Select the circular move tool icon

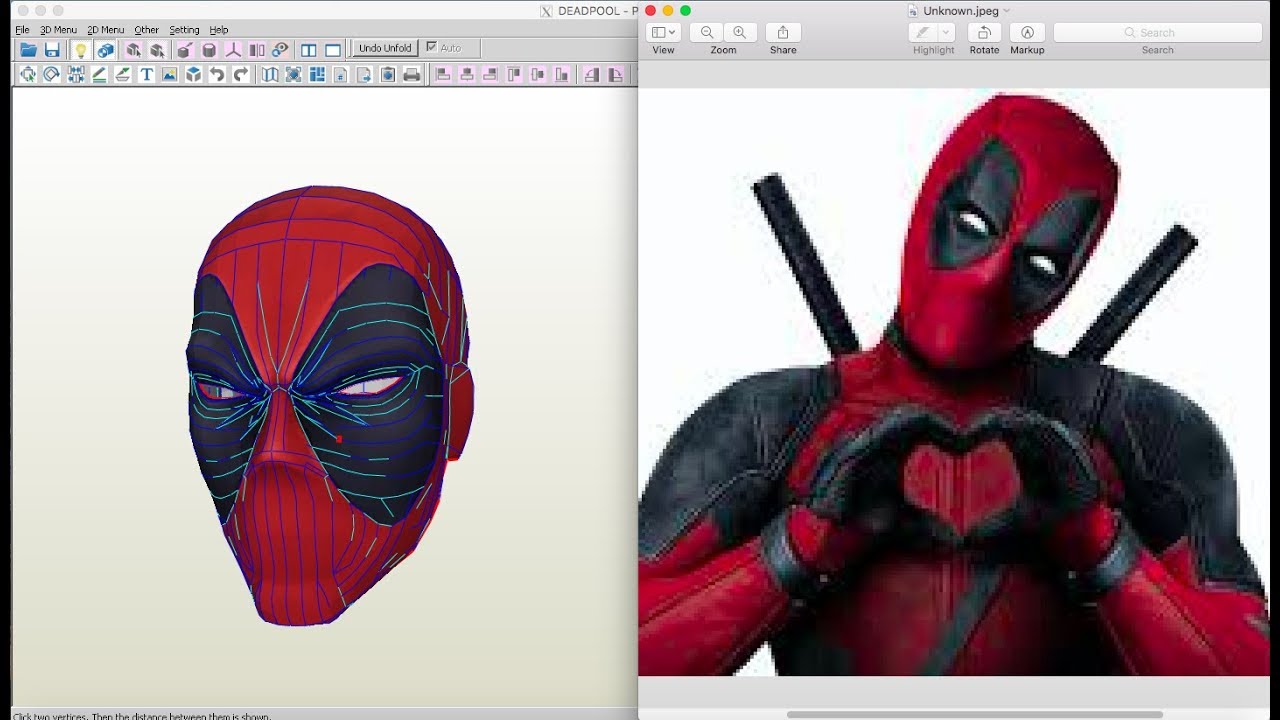(x=51, y=74)
